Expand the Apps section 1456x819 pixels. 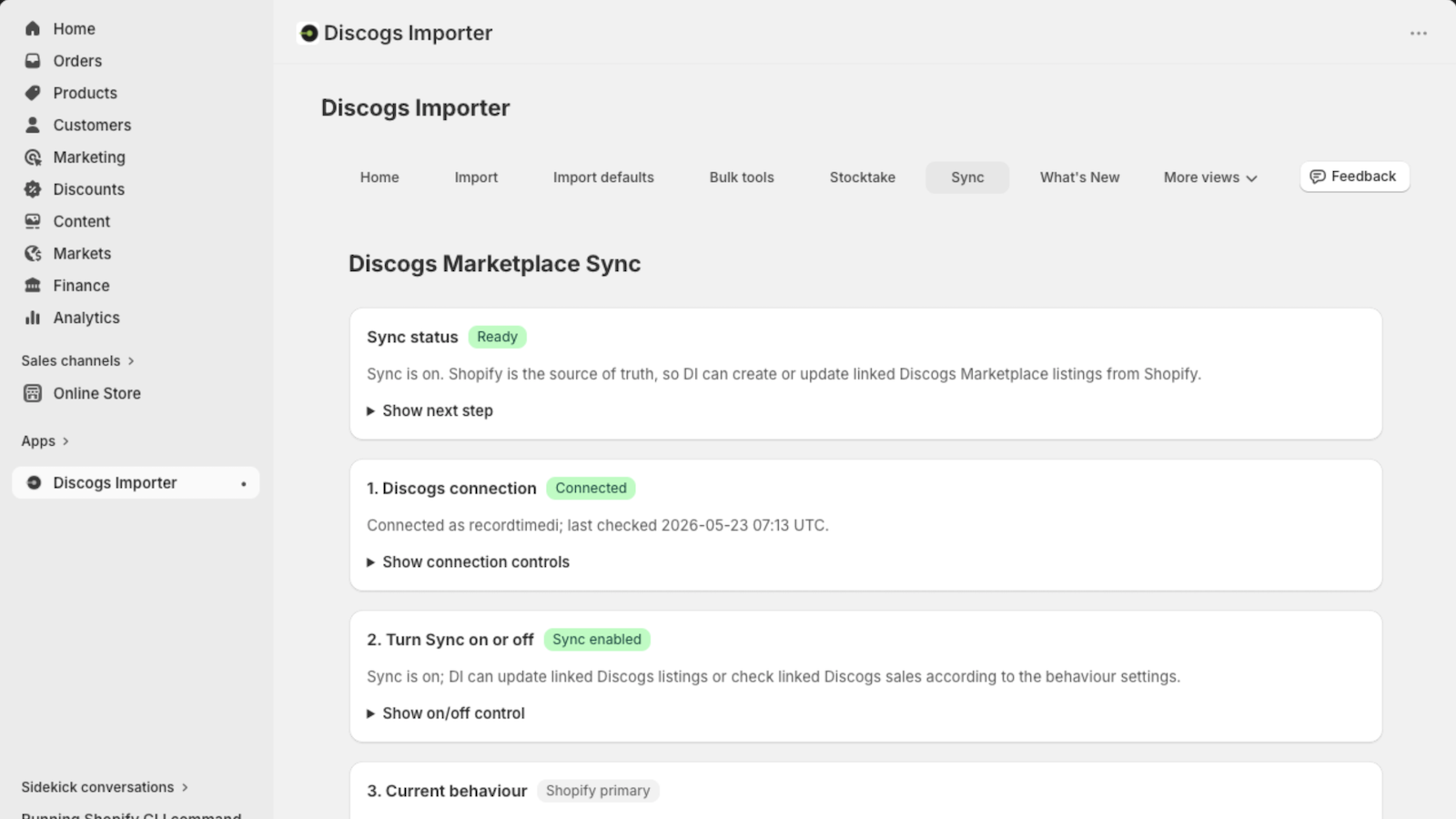coord(45,441)
